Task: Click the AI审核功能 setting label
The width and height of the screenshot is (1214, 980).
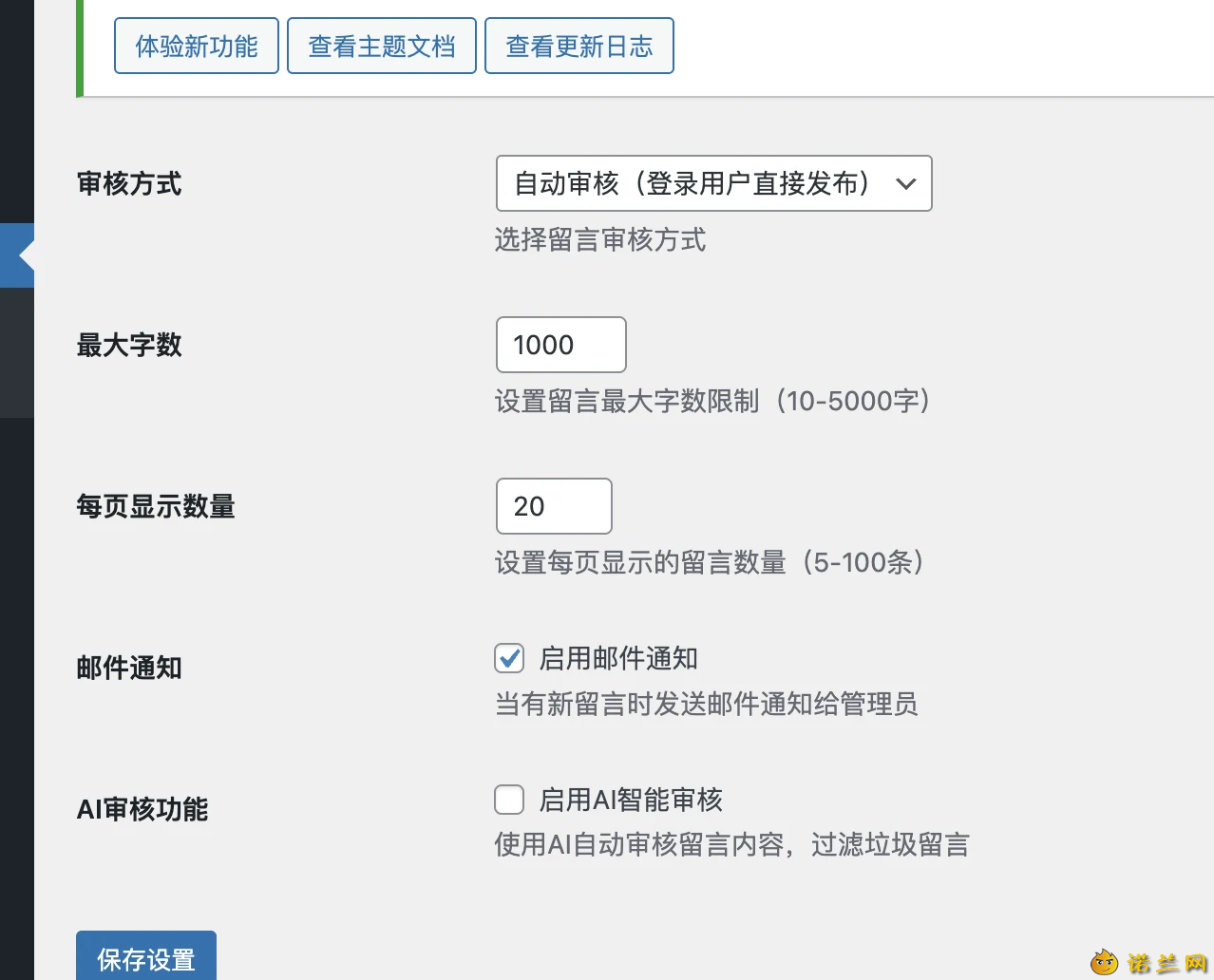Action: click(142, 810)
